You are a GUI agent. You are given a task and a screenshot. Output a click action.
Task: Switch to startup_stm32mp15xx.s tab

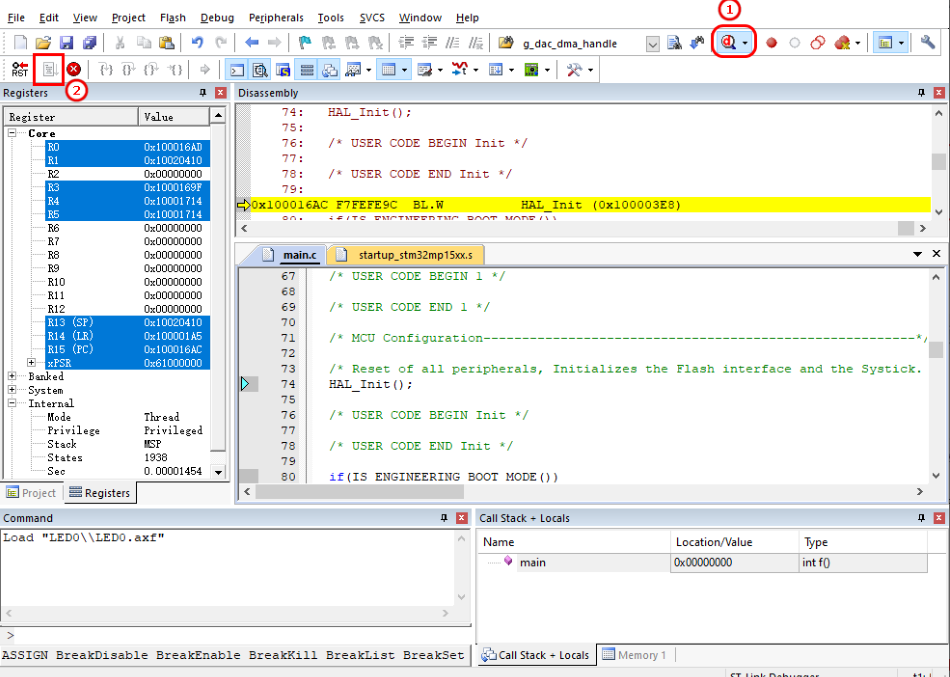click(x=405, y=255)
